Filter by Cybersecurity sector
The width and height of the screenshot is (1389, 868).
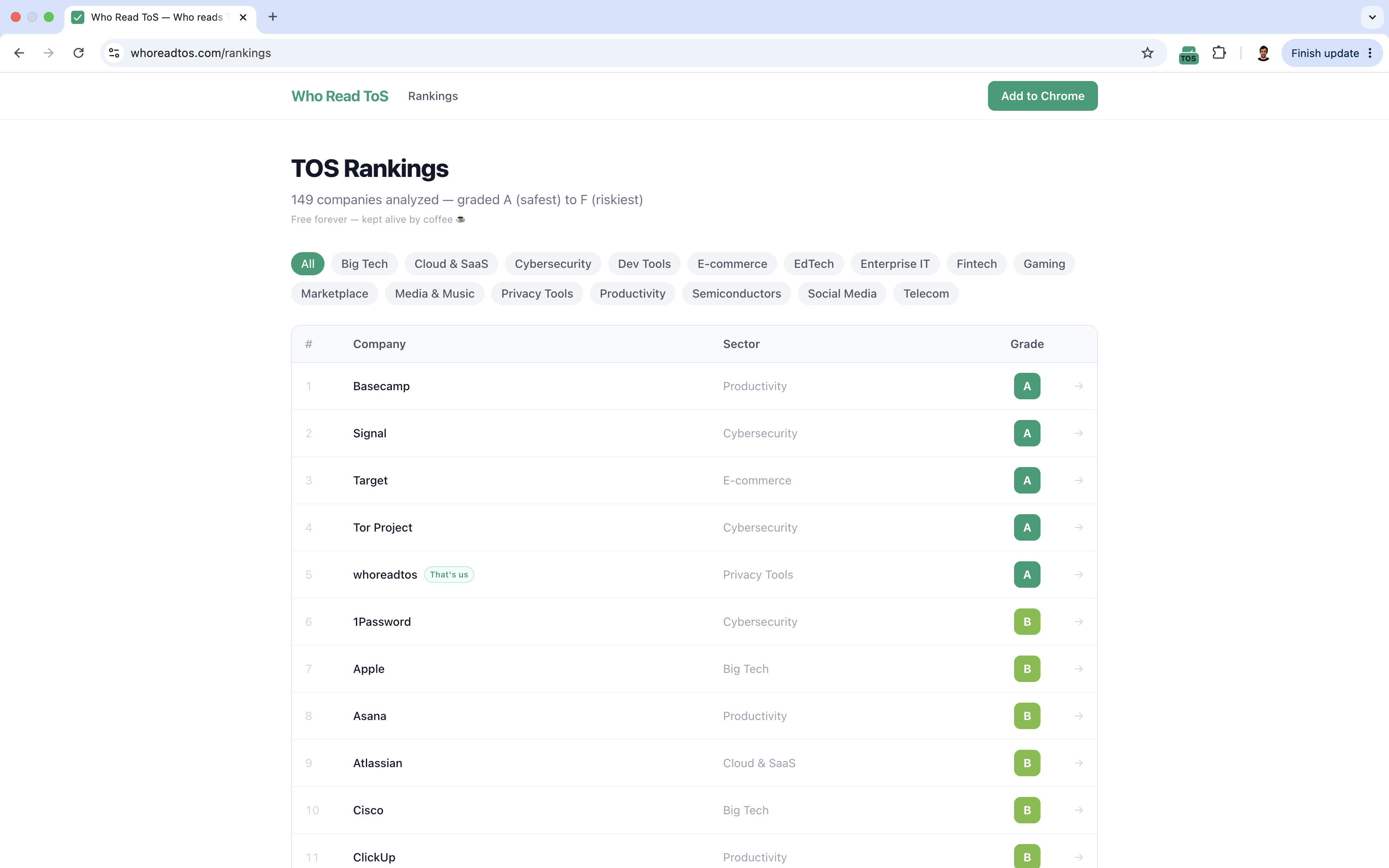(553, 264)
